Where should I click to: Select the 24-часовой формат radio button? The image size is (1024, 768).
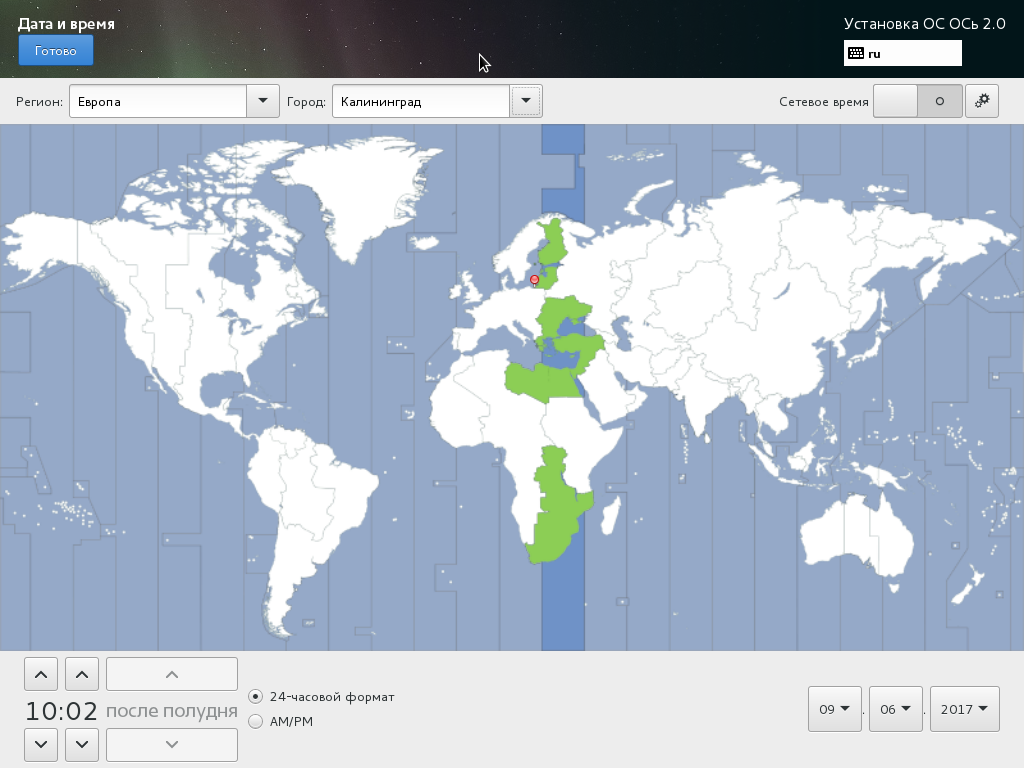[255, 697]
